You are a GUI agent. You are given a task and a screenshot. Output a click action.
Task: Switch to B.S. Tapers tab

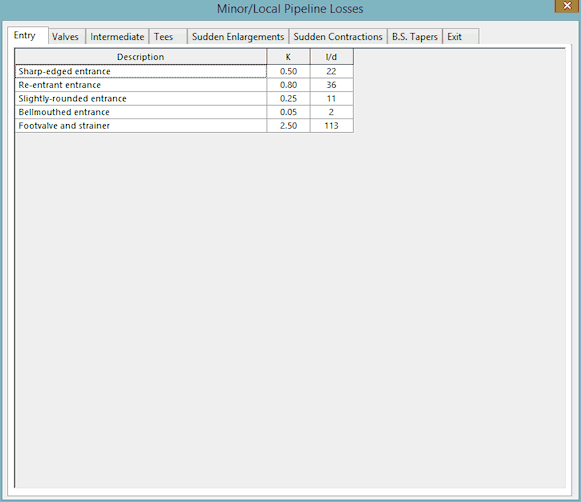pyautogui.click(x=415, y=37)
